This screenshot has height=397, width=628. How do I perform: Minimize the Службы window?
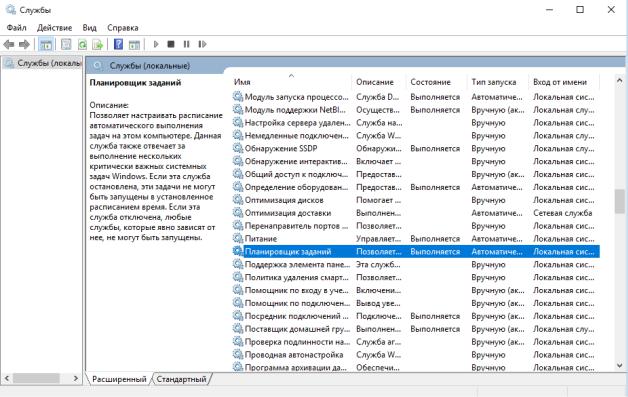550,10
